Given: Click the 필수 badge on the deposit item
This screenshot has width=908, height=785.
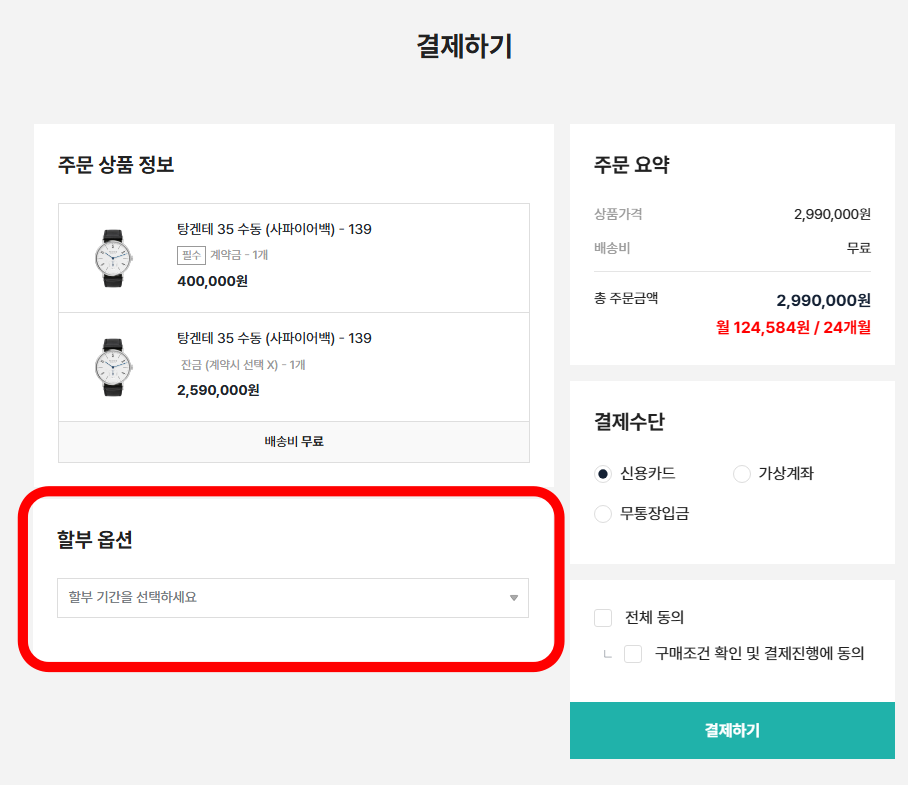Looking at the screenshot, I should pos(191,255).
